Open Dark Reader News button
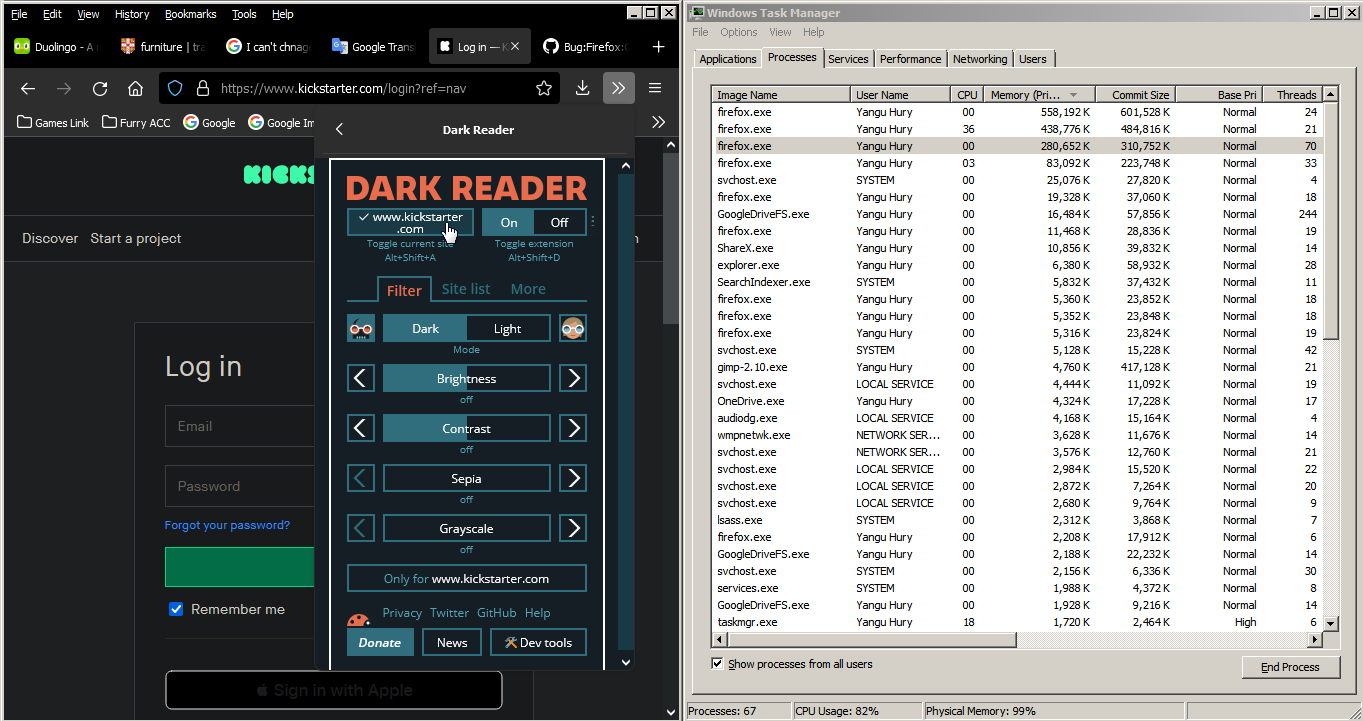1363x721 pixels. point(452,642)
